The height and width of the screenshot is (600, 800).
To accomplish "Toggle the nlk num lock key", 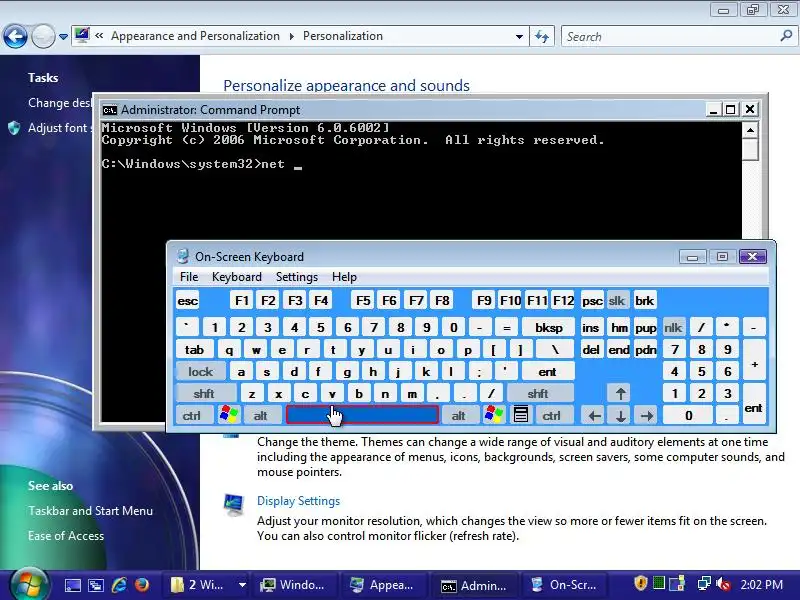I will [673, 328].
